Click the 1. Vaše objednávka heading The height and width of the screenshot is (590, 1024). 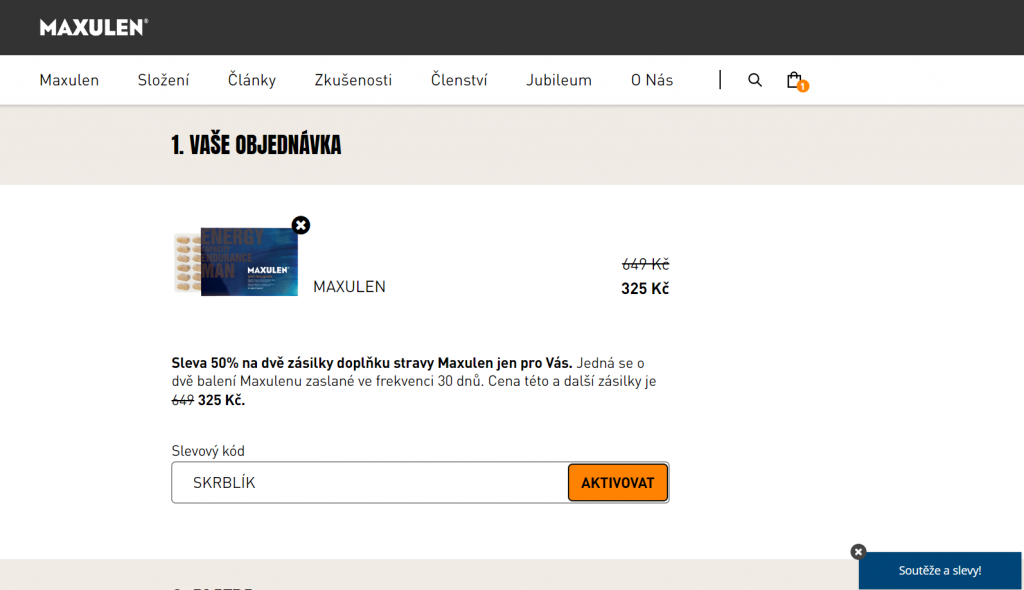(256, 145)
